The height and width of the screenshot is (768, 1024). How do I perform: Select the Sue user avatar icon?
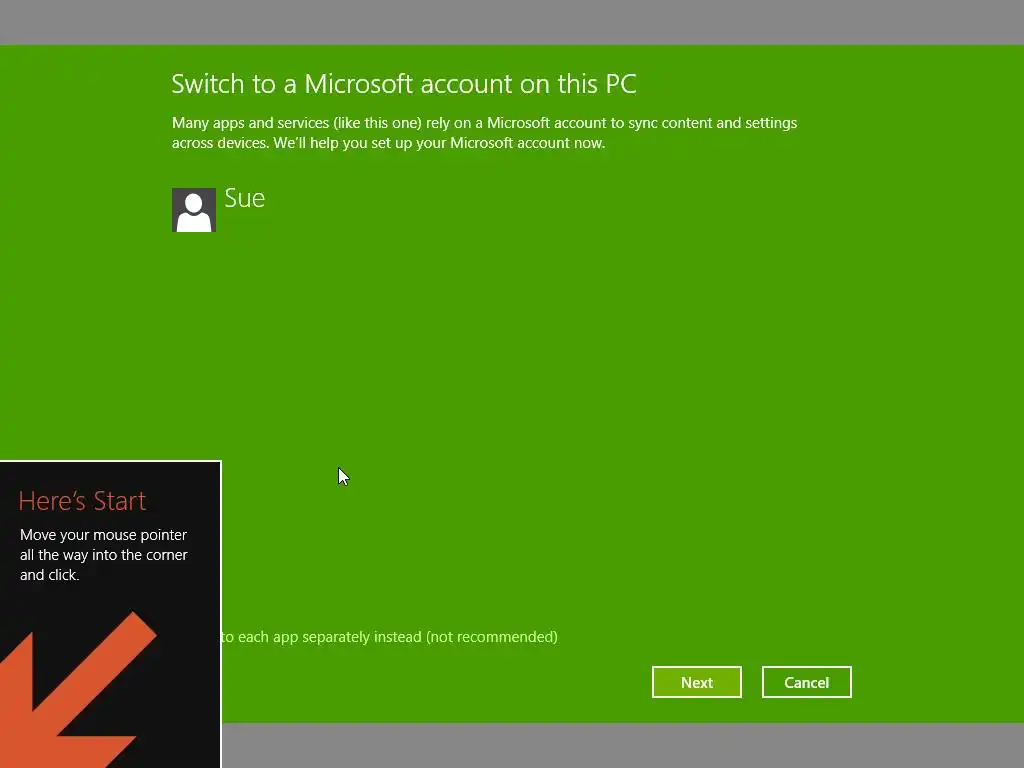pyautogui.click(x=194, y=210)
